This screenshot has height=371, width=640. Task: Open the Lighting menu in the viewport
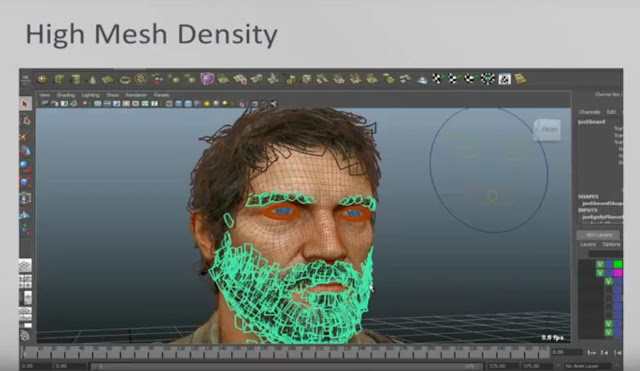pyautogui.click(x=91, y=95)
